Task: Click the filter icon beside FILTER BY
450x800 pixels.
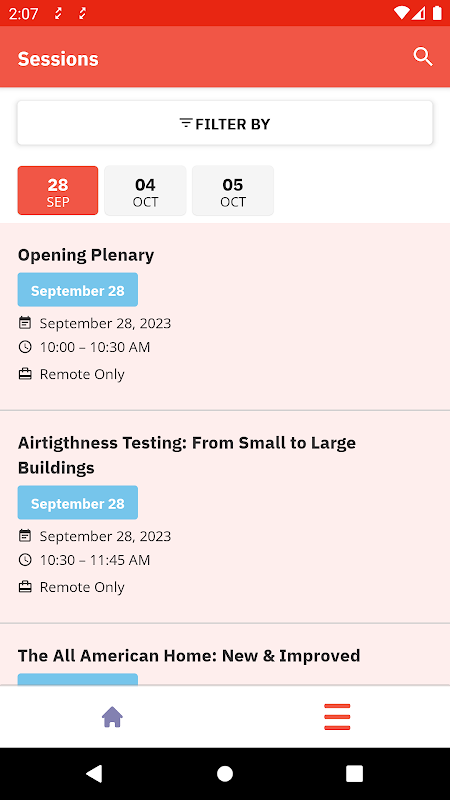Action: pos(186,123)
